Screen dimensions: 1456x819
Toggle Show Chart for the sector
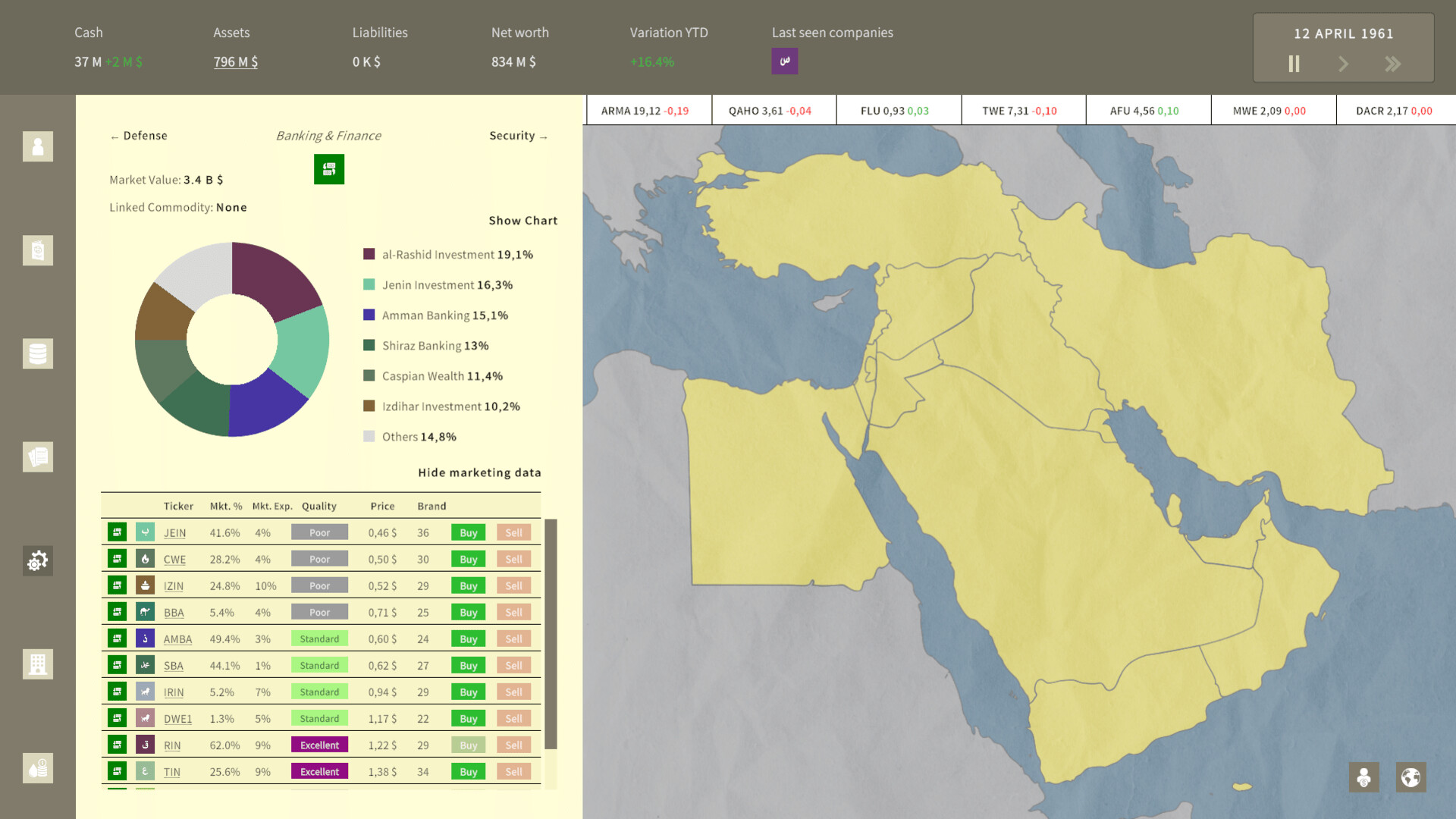pyautogui.click(x=523, y=220)
